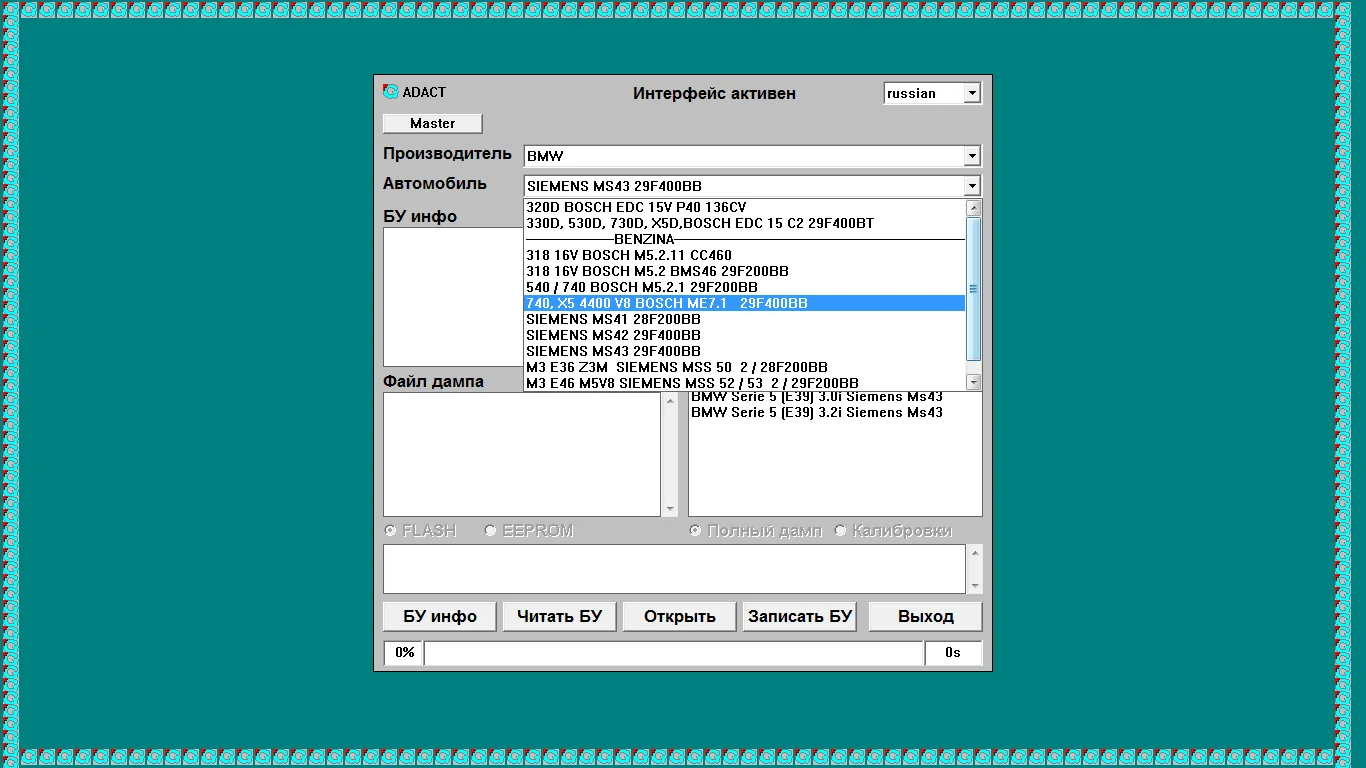The image size is (1366, 768).
Task: Click the Файл дампа scrollbar down arrow
Action: pos(670,509)
